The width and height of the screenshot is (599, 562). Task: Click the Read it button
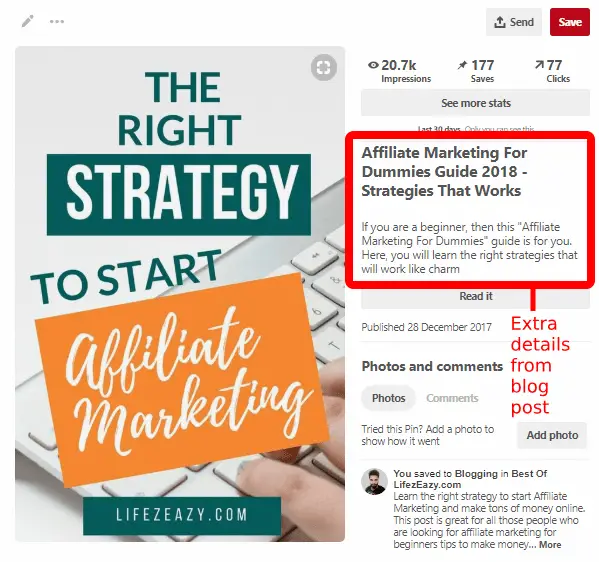(x=476, y=297)
